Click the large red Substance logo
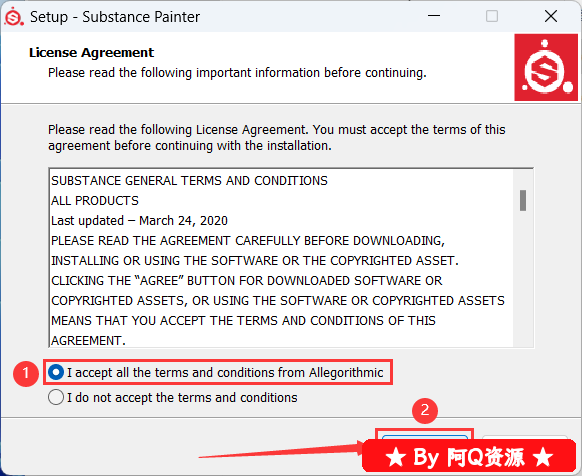Screen dimensions: 582x476 click(x=546, y=67)
